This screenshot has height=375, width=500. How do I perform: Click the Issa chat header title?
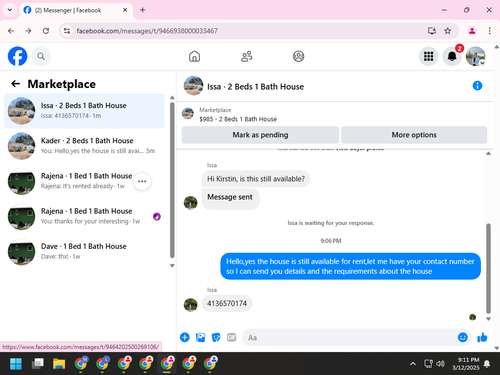[255, 87]
